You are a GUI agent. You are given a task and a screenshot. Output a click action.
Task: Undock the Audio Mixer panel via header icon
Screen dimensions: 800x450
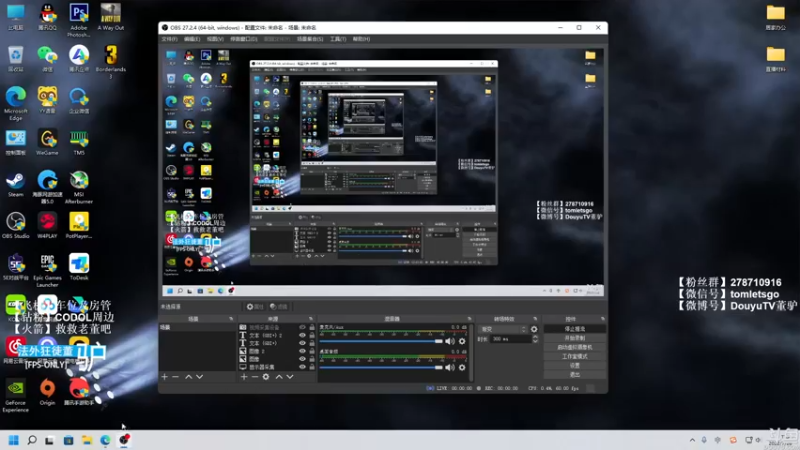click(469, 319)
